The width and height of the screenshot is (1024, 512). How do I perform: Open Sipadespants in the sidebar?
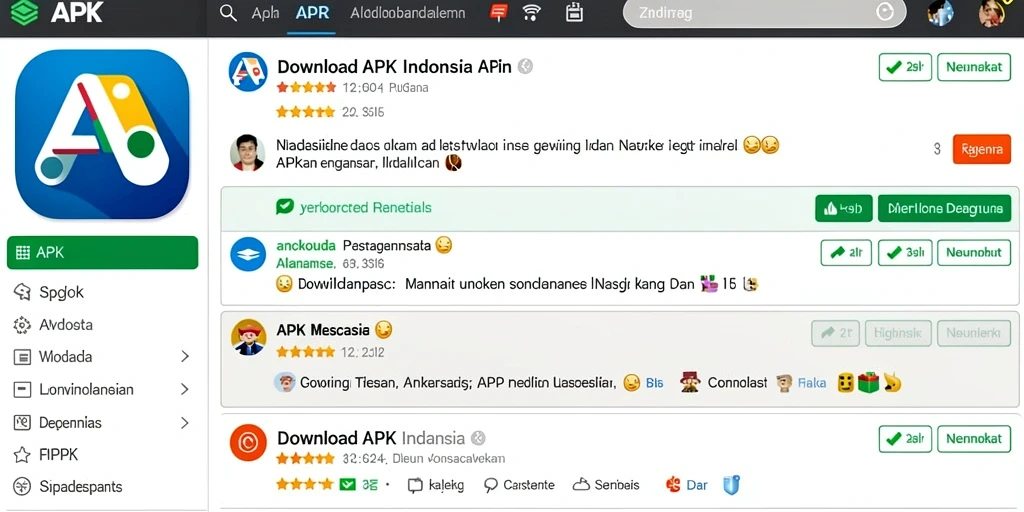pyautogui.click(x=80, y=487)
